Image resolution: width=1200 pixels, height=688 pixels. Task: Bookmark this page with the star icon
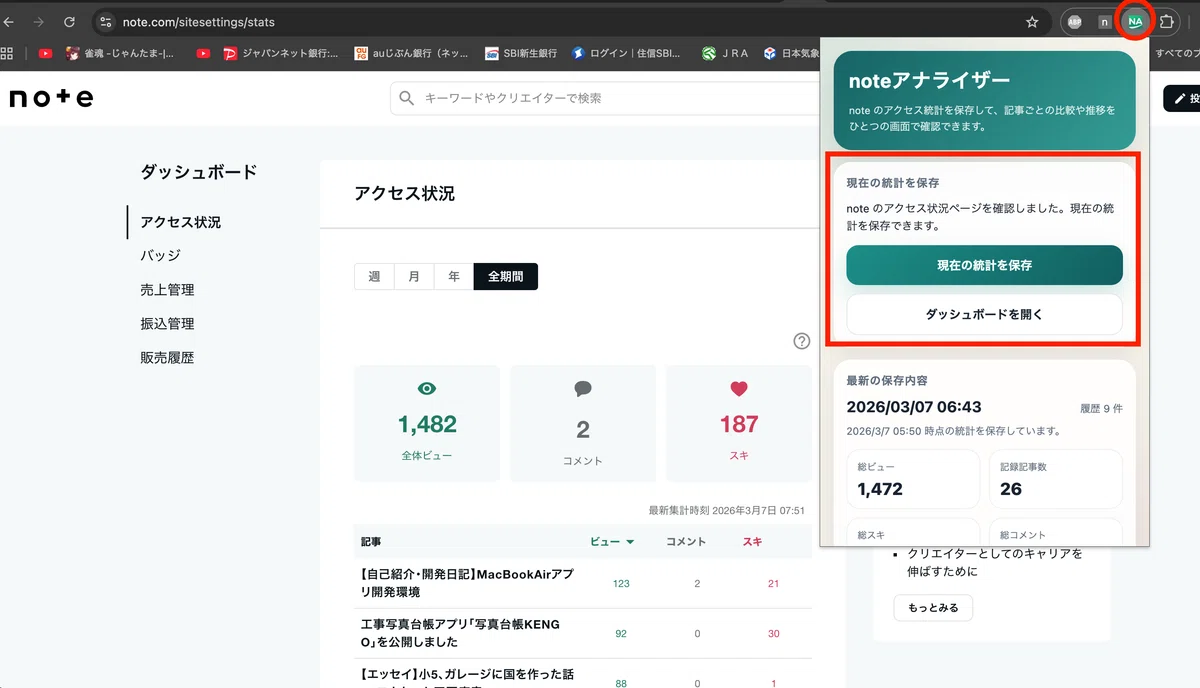[1032, 21]
